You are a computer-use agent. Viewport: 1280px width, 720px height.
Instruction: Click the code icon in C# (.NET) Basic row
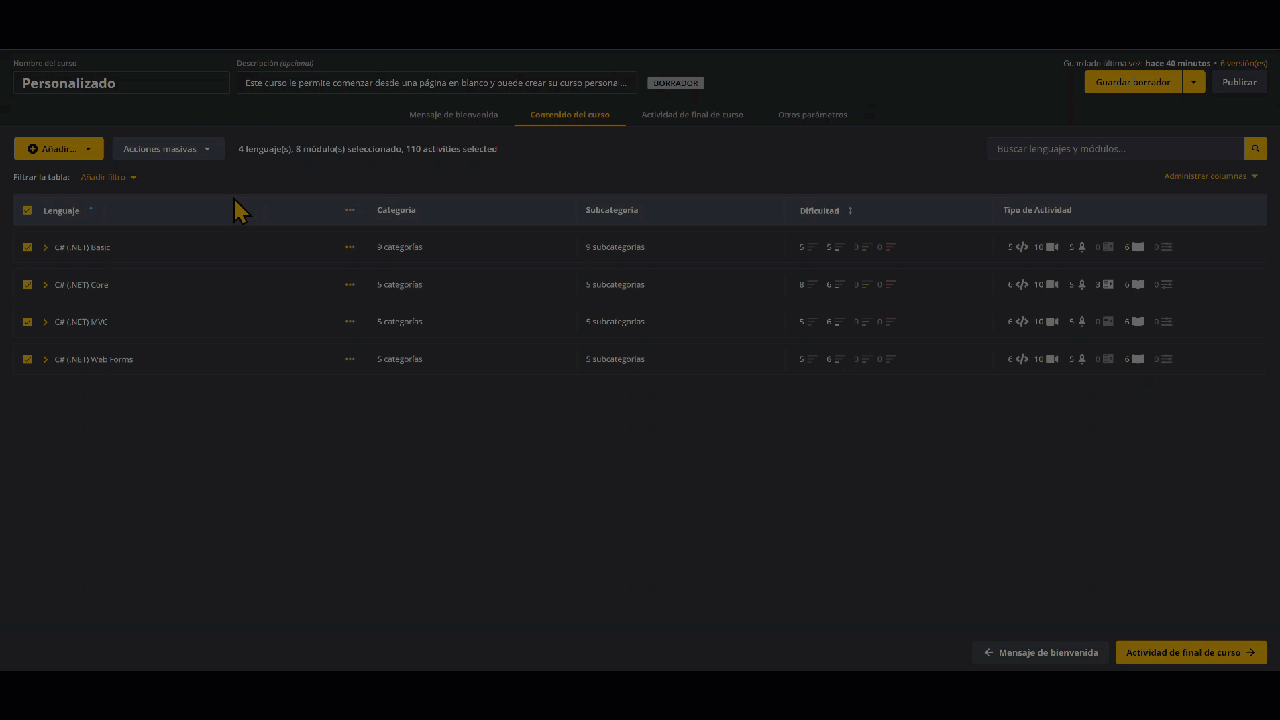pos(1022,247)
